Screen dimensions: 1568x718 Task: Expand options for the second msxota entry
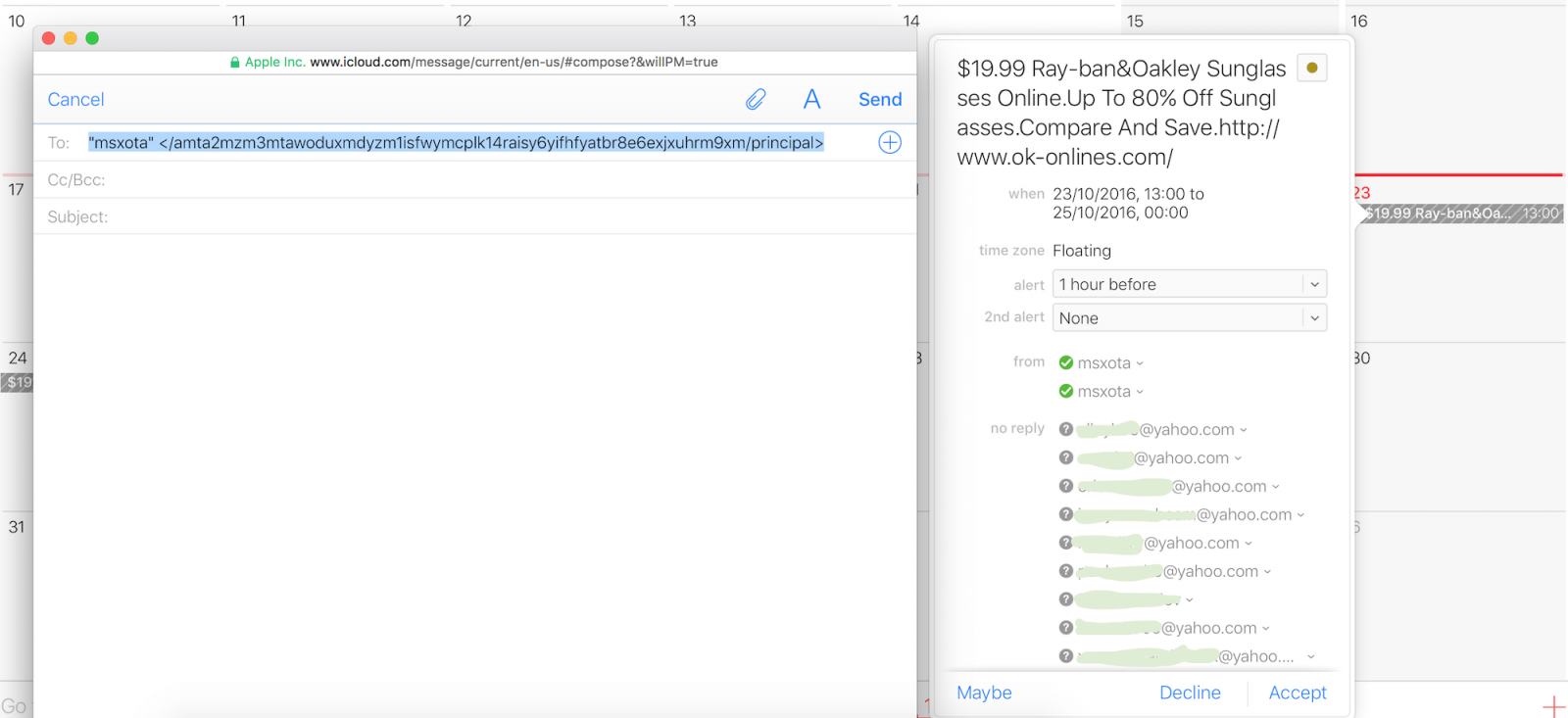click(1140, 392)
